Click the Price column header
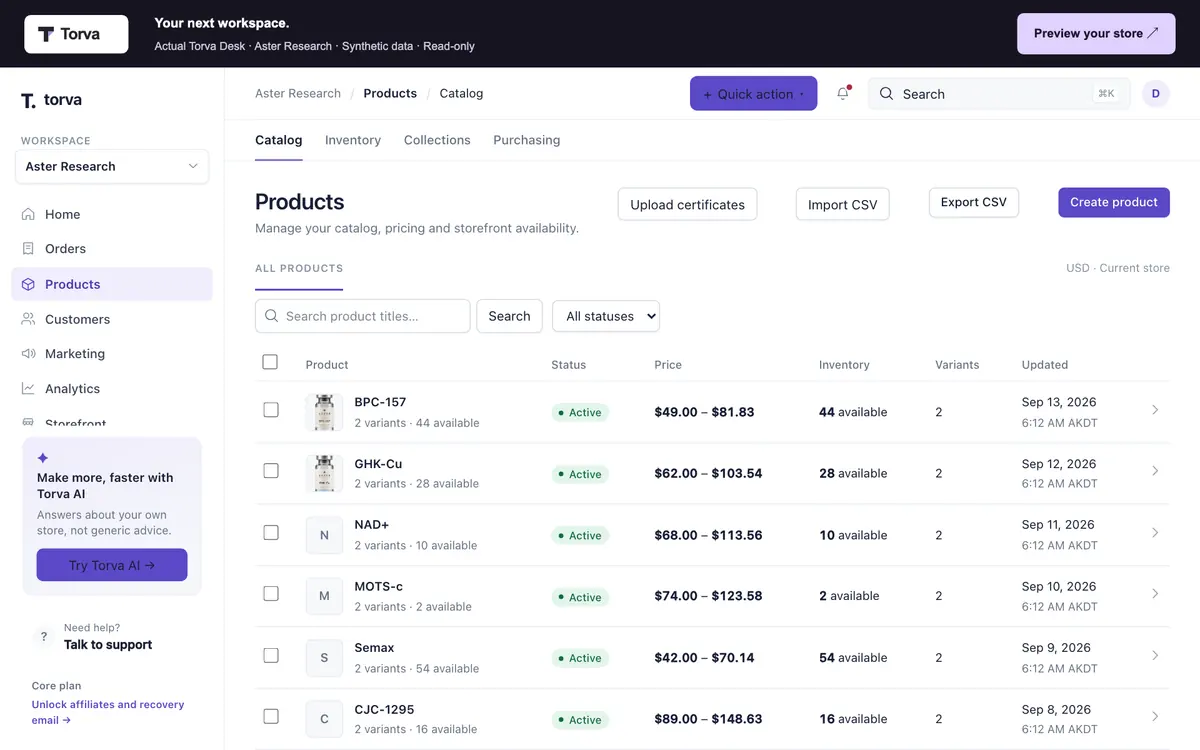Viewport: 1200px width, 750px height. coord(668,365)
